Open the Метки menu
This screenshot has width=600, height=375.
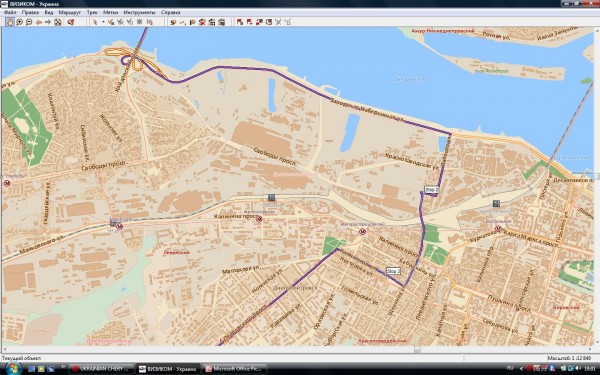110,12
